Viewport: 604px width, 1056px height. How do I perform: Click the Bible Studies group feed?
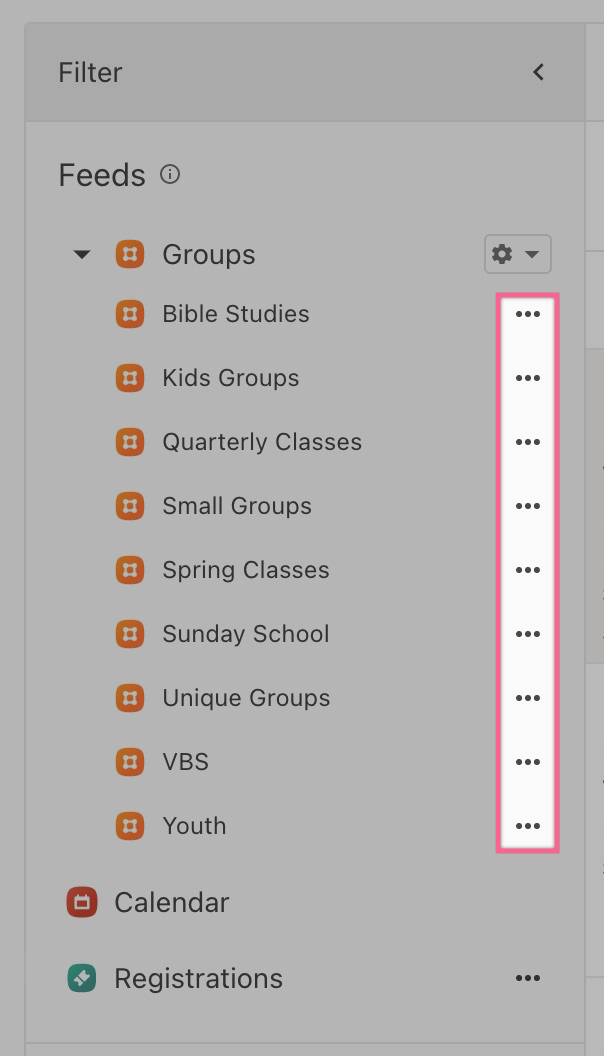point(235,314)
